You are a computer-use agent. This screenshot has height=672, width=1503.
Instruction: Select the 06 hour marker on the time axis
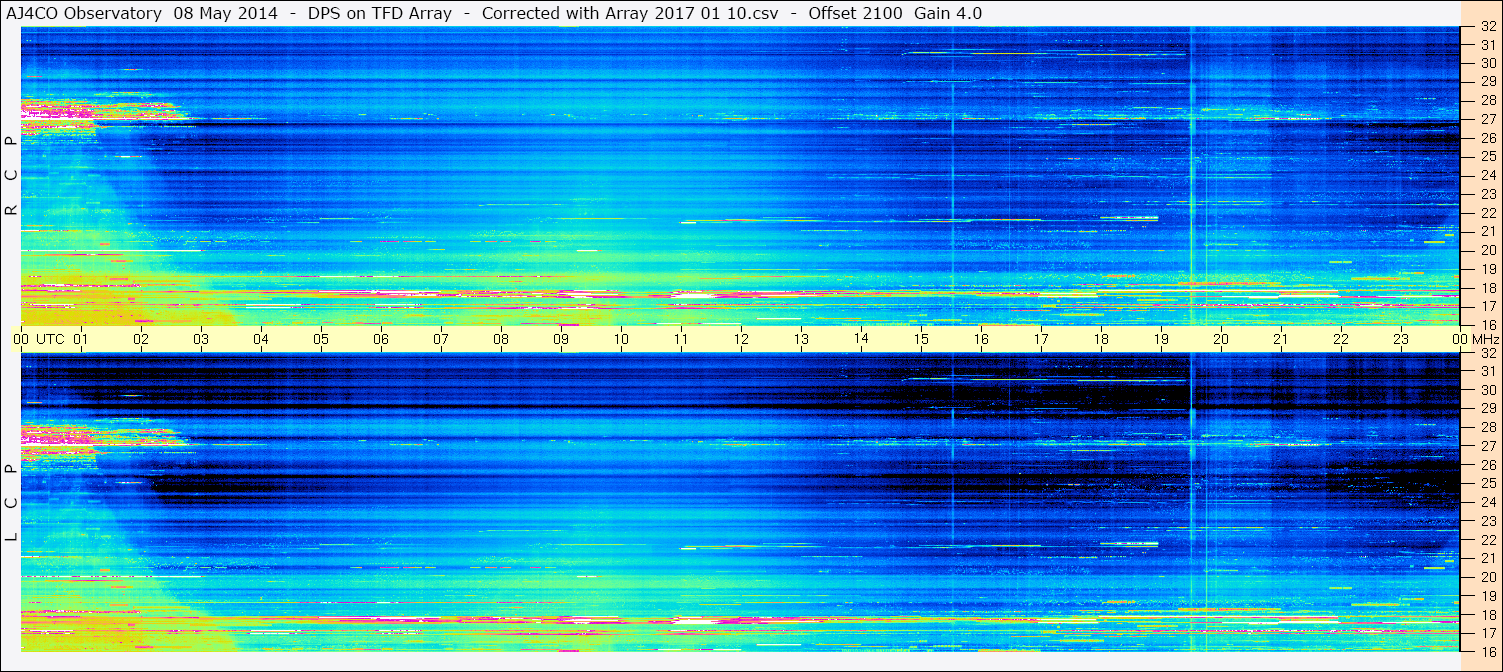pos(381,339)
